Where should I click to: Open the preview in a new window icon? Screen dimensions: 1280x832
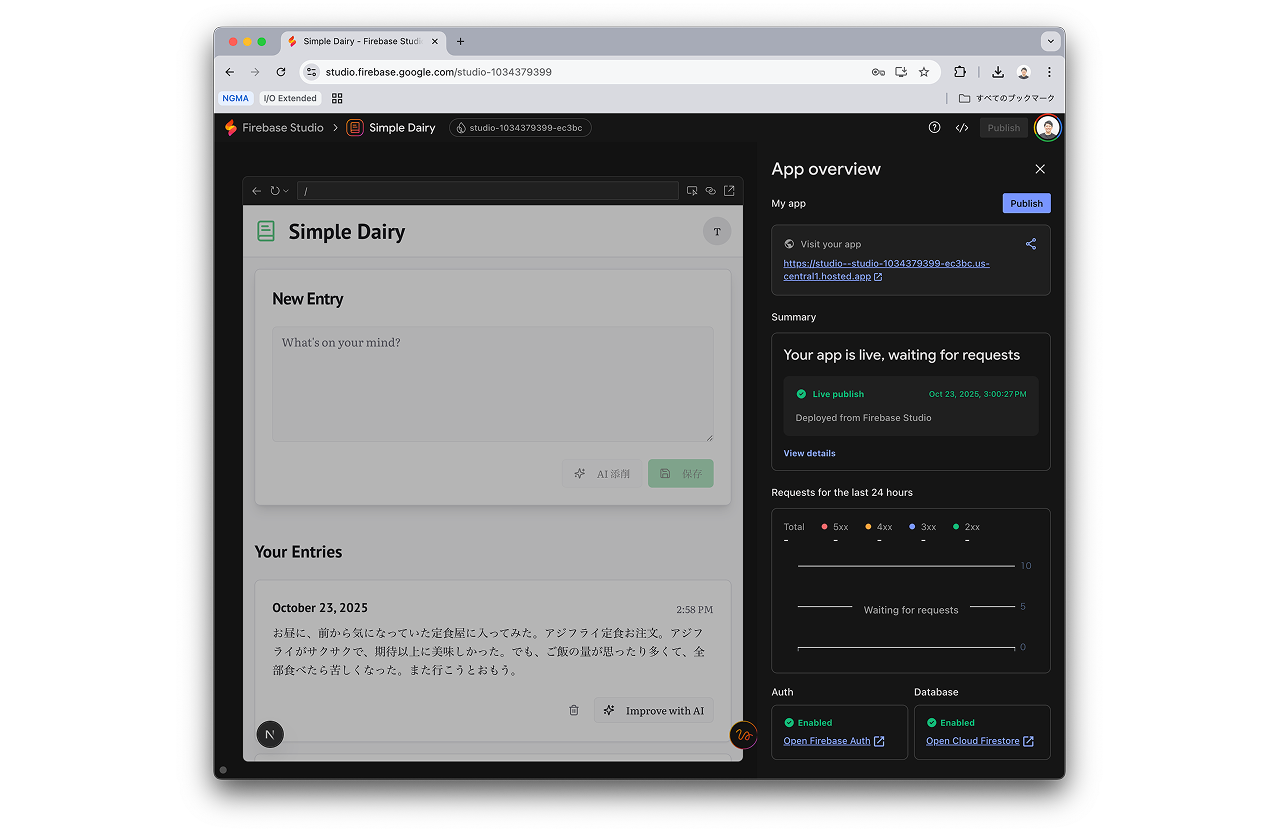[729, 190]
